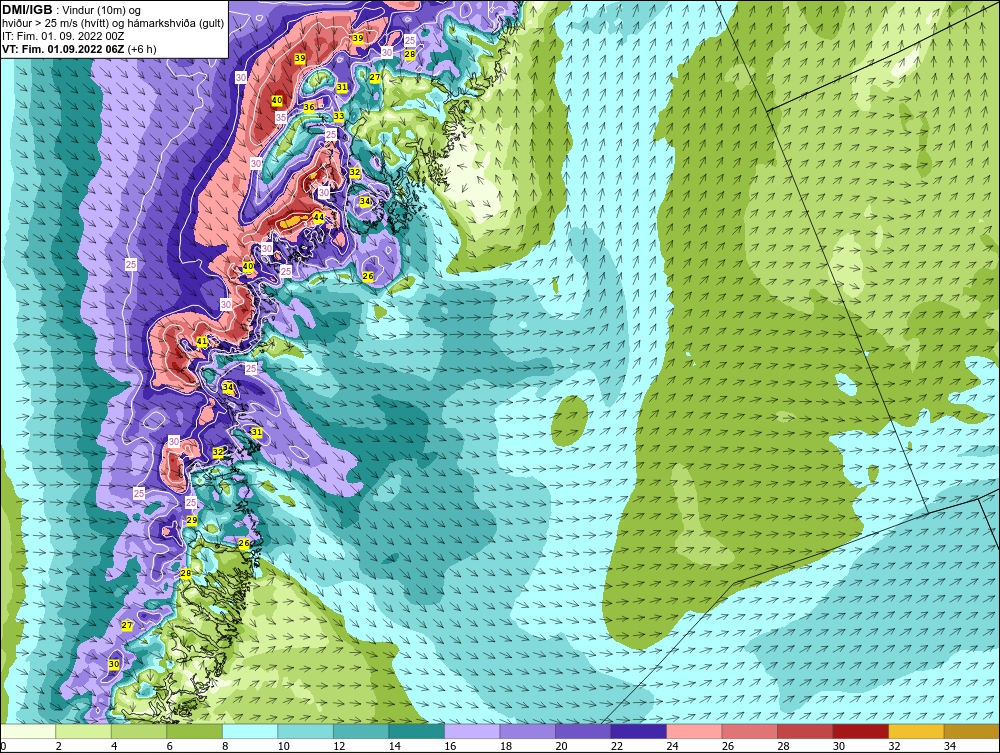Image resolution: width=1000 pixels, height=753 pixels.
Task: Click the yellow 30 gust label
Action: pos(114,664)
